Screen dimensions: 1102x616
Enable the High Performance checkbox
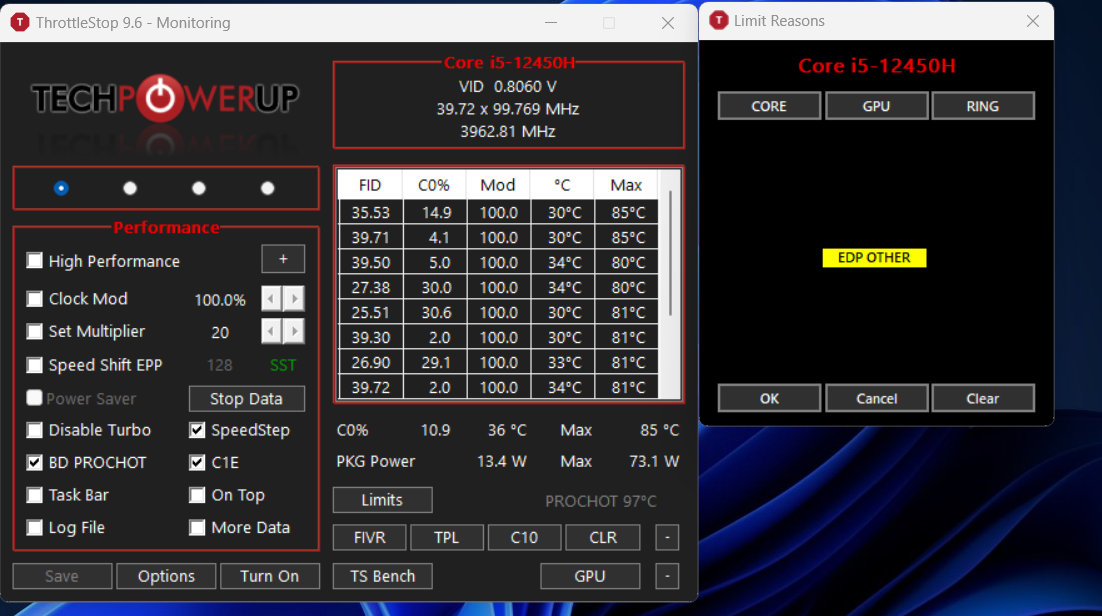(x=34, y=261)
